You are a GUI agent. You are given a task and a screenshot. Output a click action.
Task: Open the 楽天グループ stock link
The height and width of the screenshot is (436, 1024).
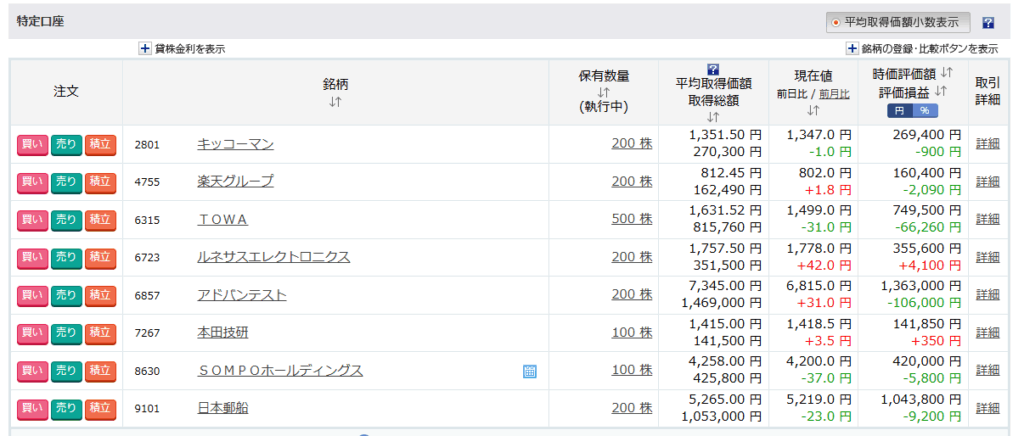[235, 181]
